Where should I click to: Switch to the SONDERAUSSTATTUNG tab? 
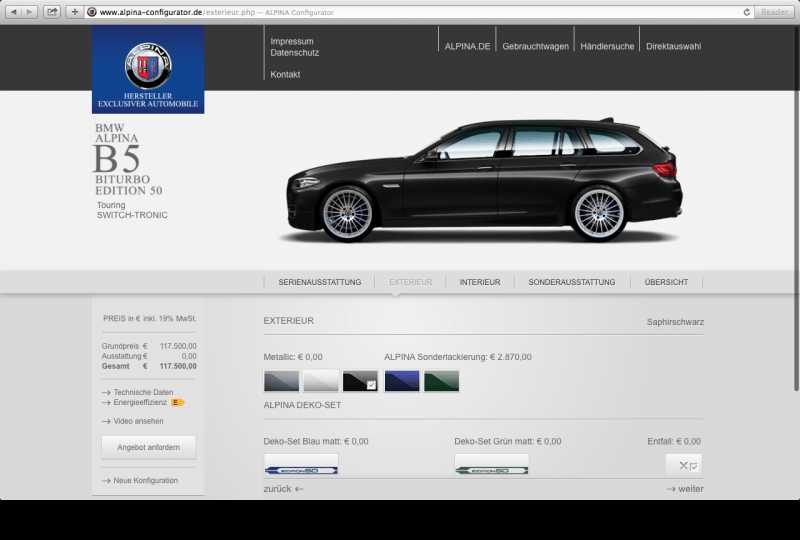tap(572, 282)
